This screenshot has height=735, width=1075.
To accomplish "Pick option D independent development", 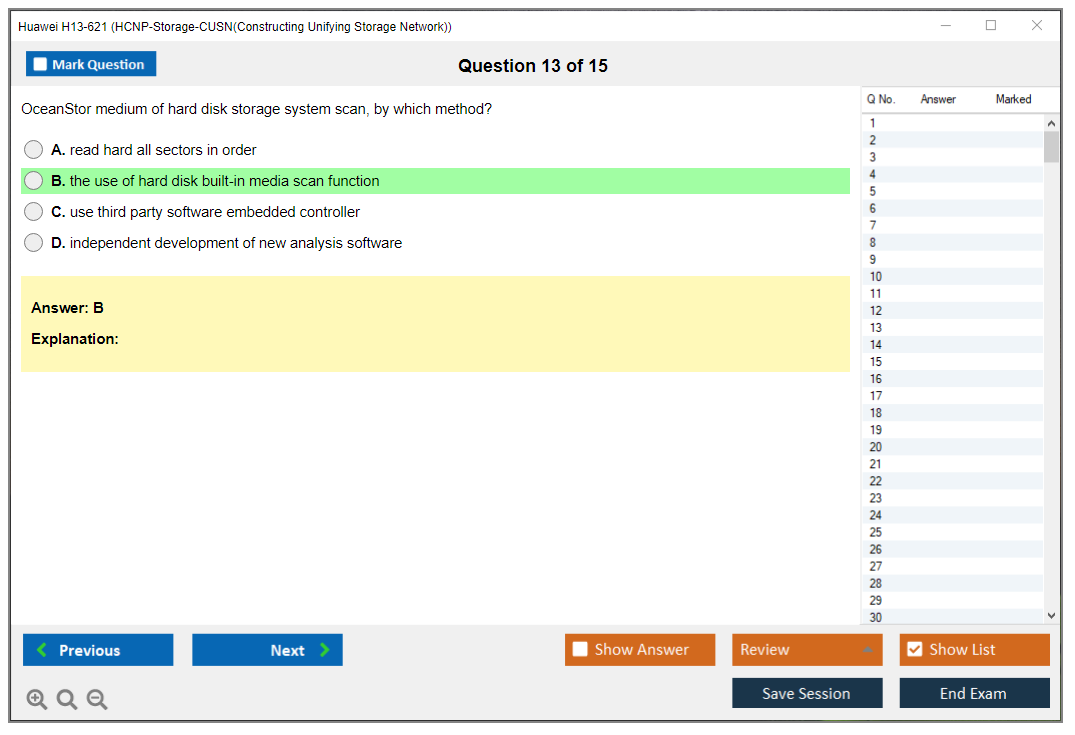I will (x=34, y=243).
